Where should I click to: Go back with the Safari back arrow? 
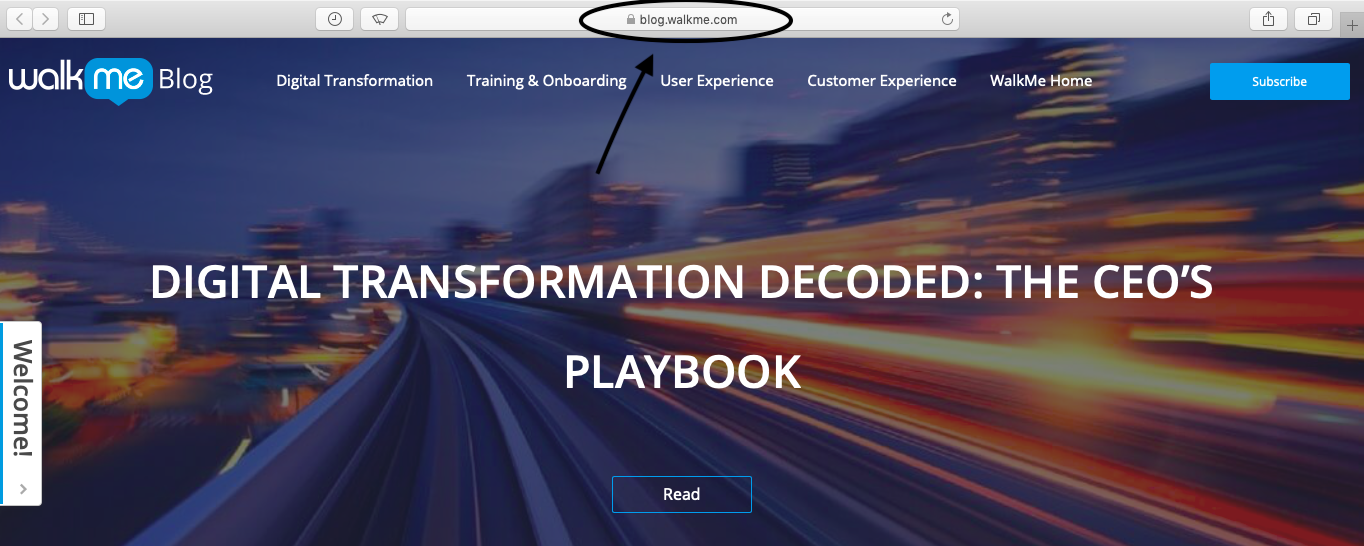(x=20, y=19)
